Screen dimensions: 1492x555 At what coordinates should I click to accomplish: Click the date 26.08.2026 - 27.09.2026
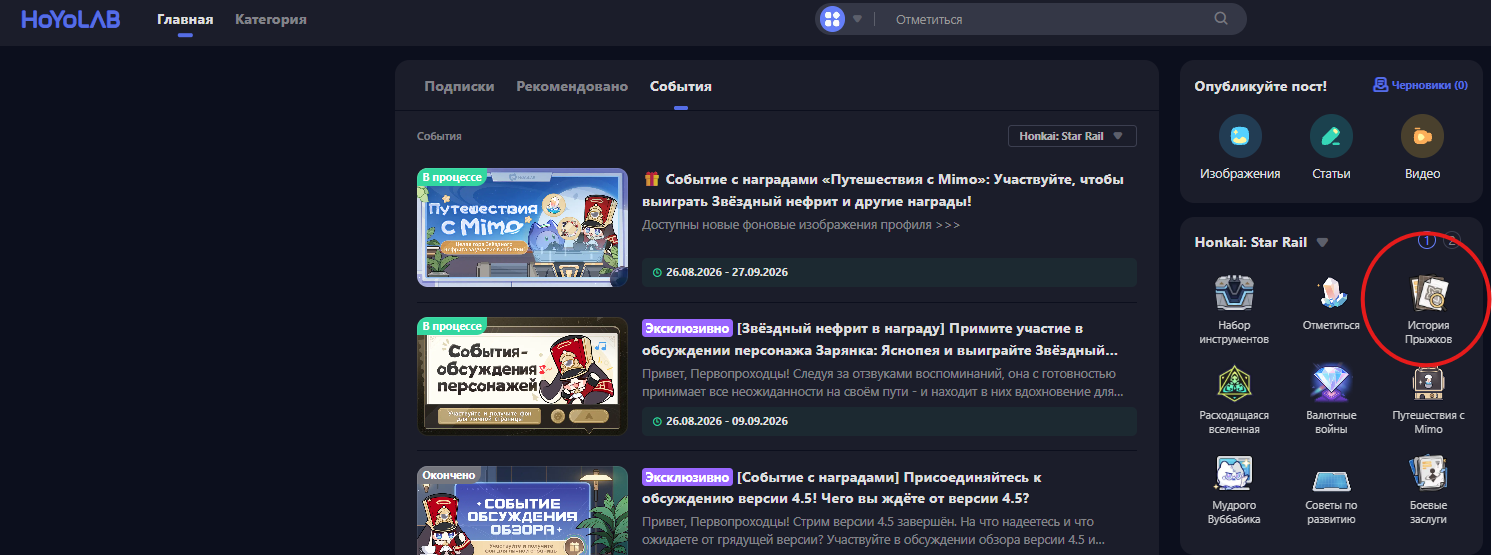(x=726, y=272)
